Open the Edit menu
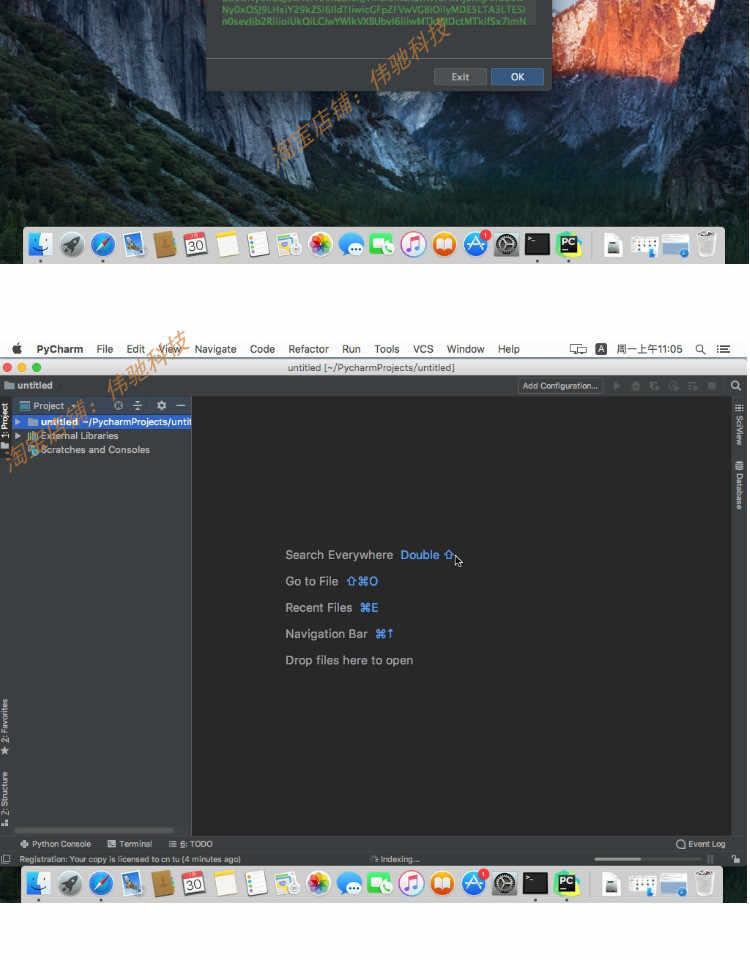The image size is (750, 960). point(135,349)
